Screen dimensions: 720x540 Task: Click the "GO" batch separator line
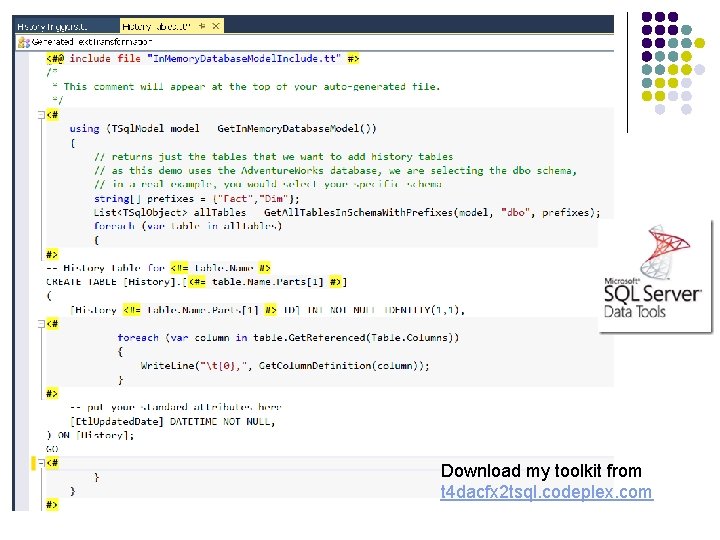tap(52, 449)
